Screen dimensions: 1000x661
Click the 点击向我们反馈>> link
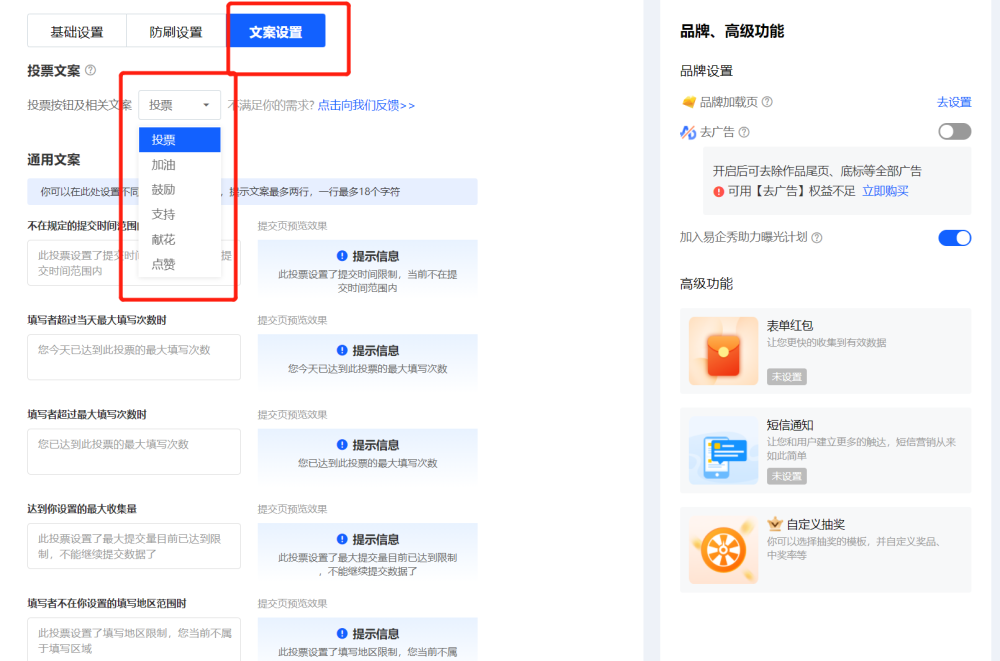pos(366,105)
